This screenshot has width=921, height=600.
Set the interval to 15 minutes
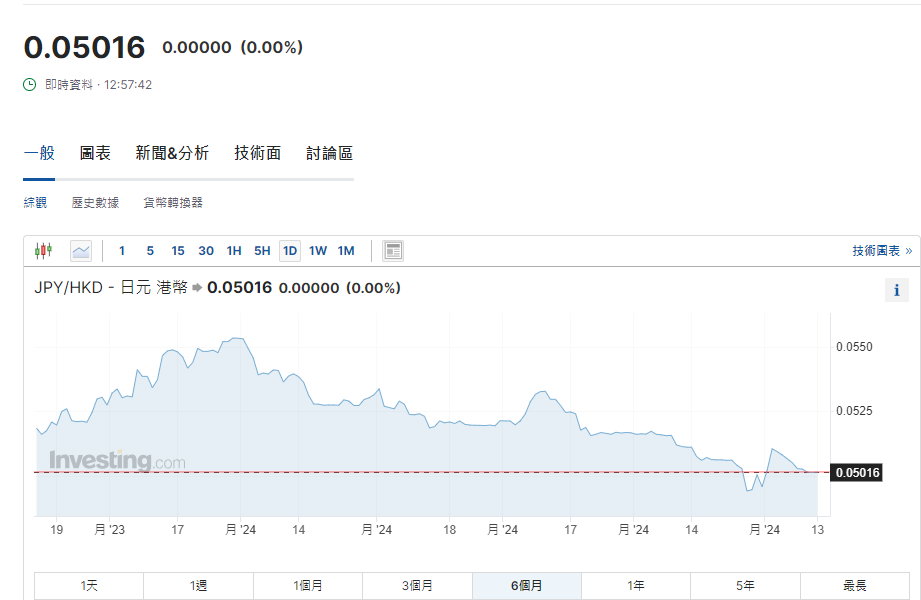click(178, 251)
